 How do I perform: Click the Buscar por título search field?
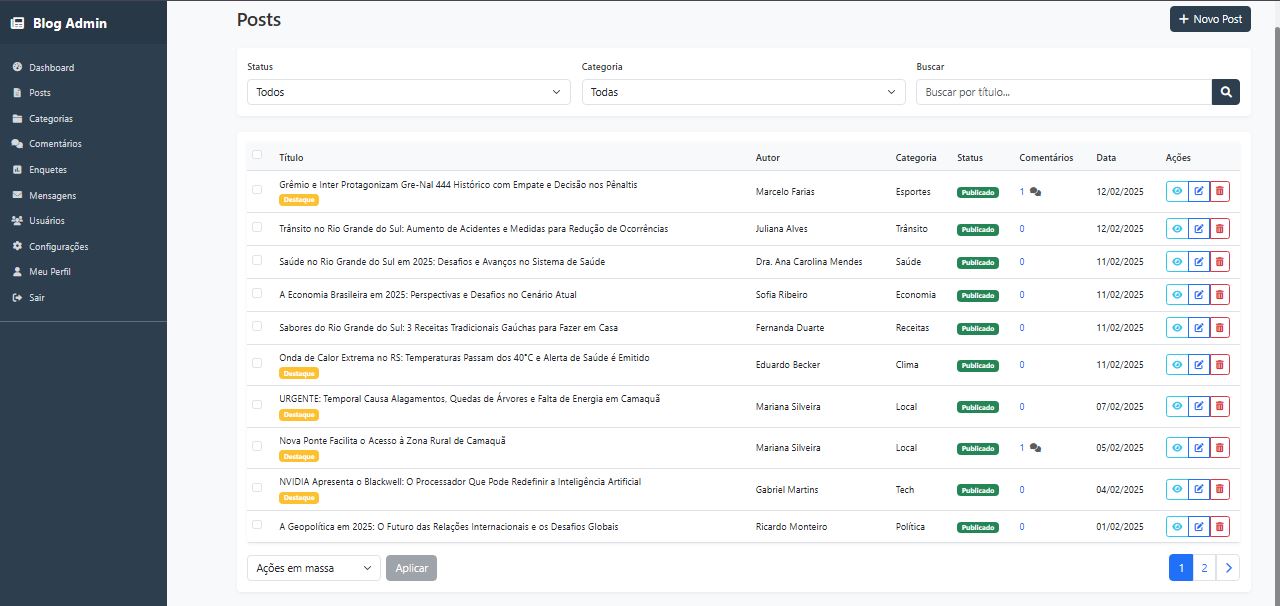click(1064, 92)
